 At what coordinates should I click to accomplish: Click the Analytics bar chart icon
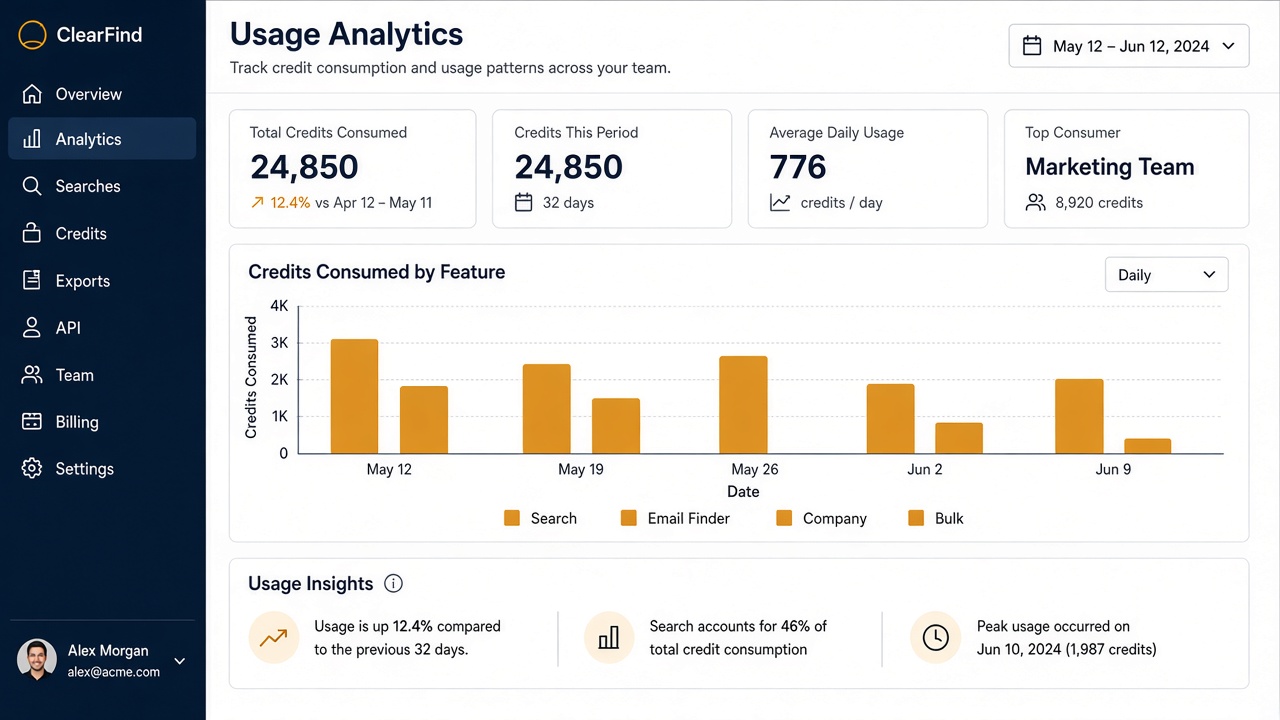point(32,139)
